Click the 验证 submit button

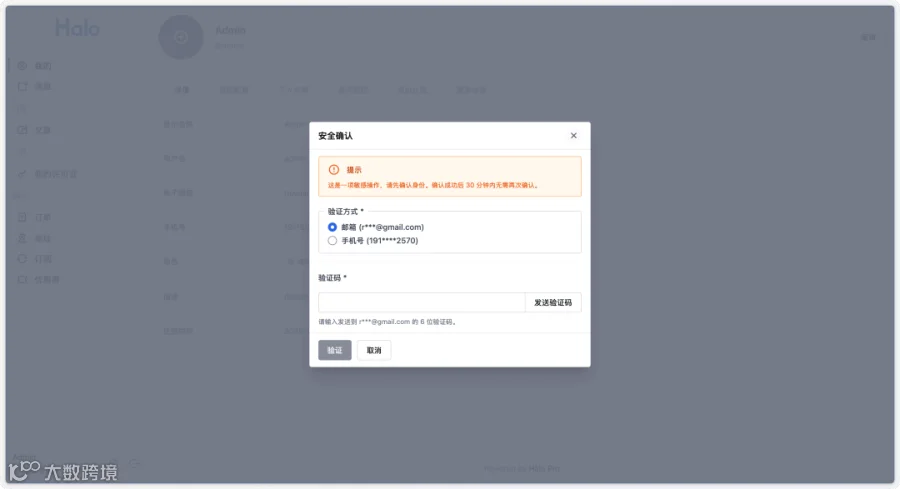[x=335, y=350]
